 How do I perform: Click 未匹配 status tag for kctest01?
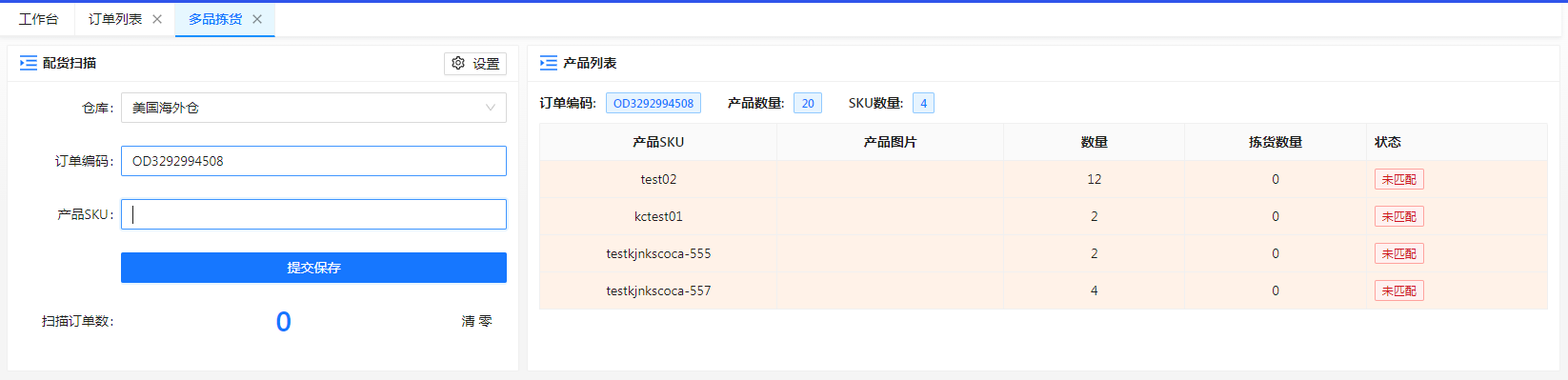(x=1398, y=216)
